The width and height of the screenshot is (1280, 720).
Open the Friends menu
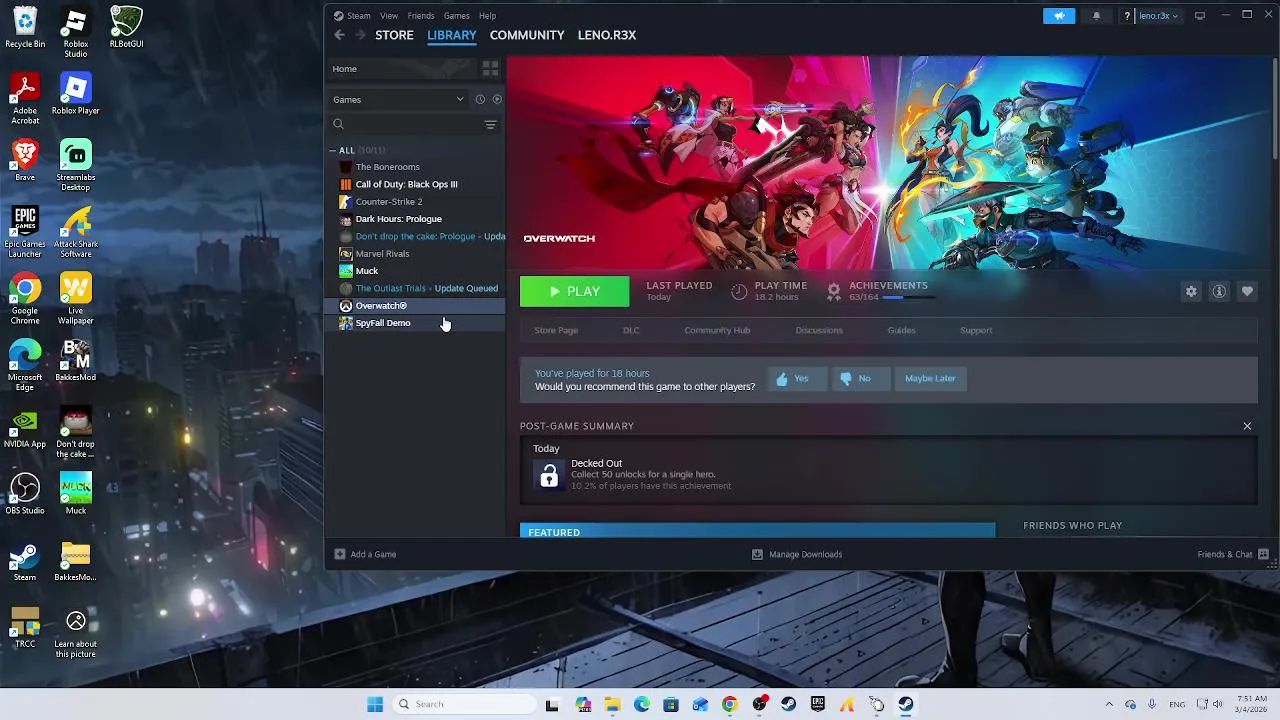point(421,16)
